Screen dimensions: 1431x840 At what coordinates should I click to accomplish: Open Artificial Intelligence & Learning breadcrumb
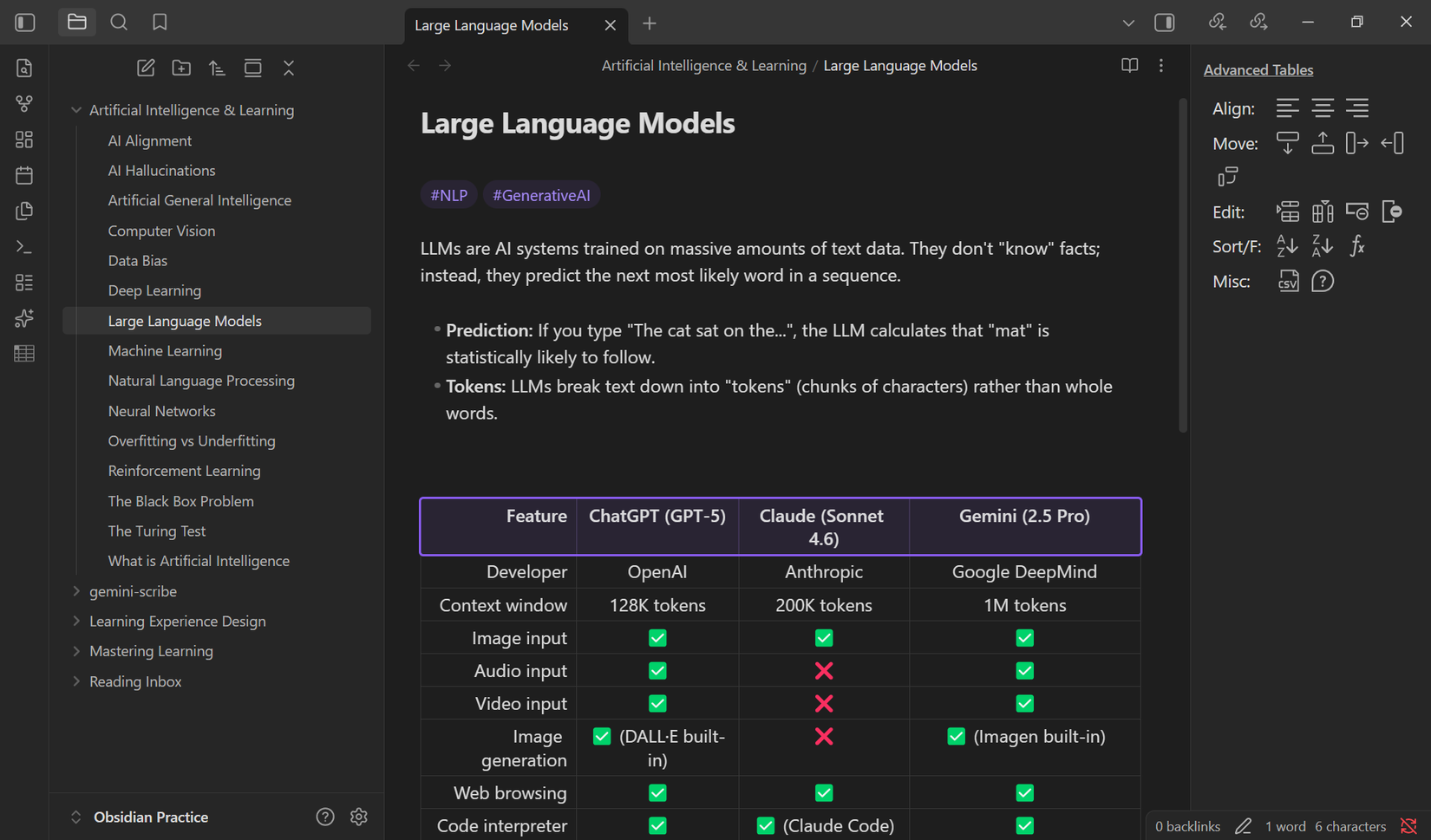pos(704,65)
